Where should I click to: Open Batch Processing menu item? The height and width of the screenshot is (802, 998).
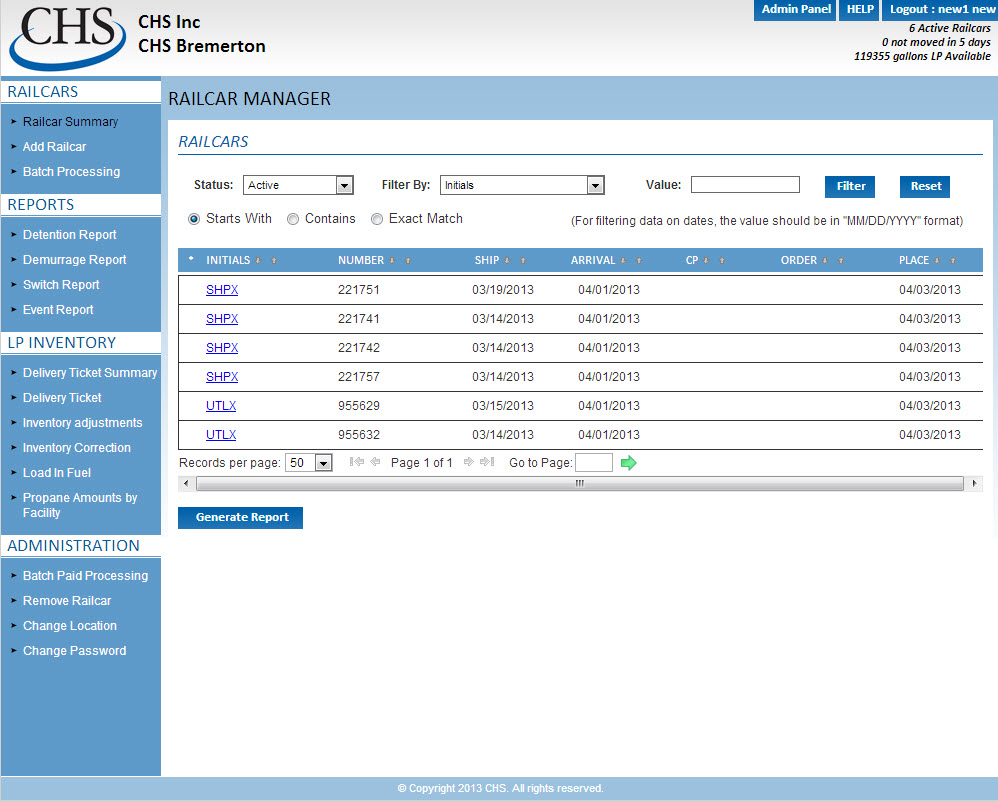click(71, 172)
